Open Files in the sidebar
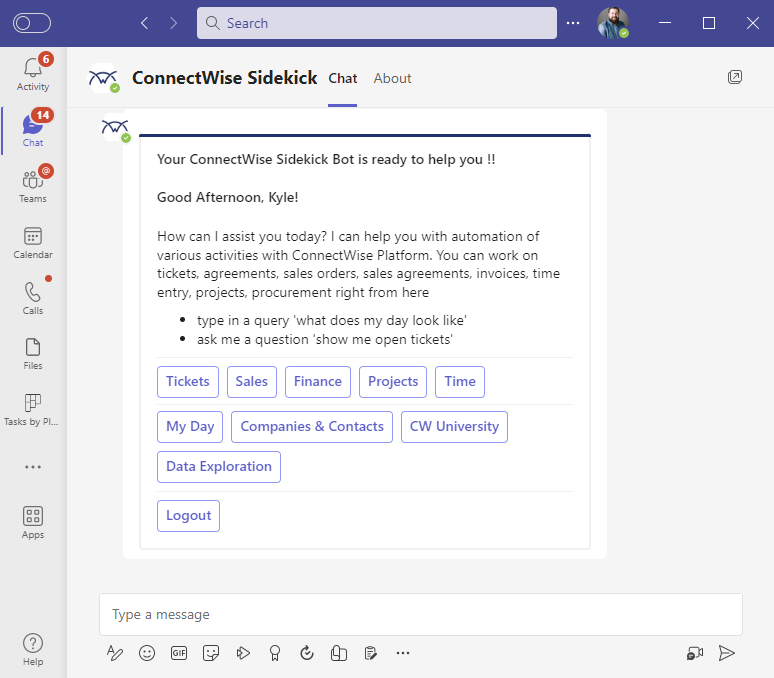This screenshot has height=678, width=774. [33, 353]
